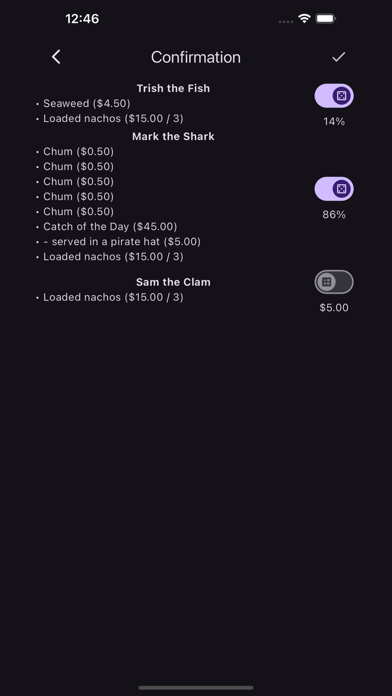The height and width of the screenshot is (696, 392).
Task: Tap the 86% share label
Action: (x=334, y=214)
